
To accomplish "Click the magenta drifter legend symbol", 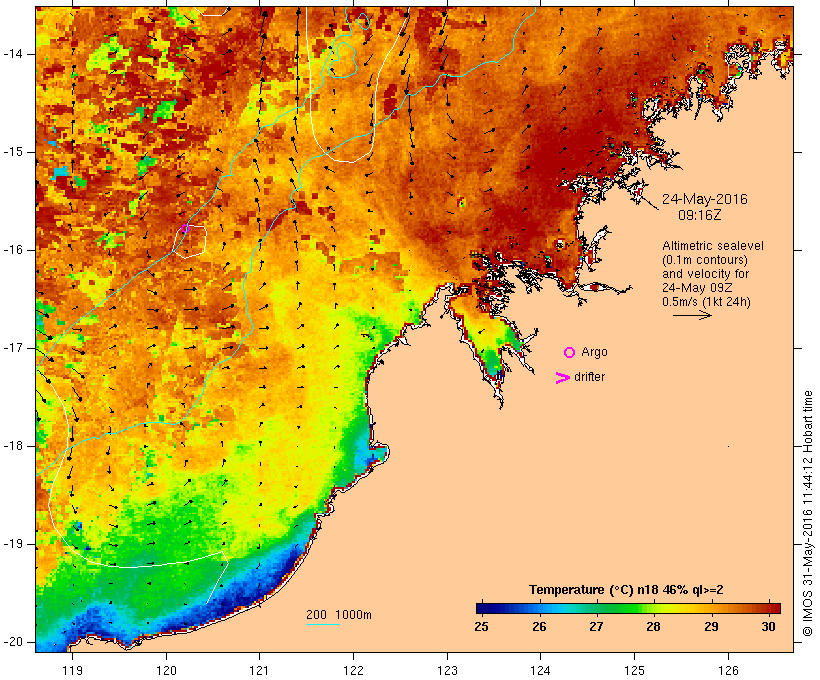I will click(x=562, y=378).
